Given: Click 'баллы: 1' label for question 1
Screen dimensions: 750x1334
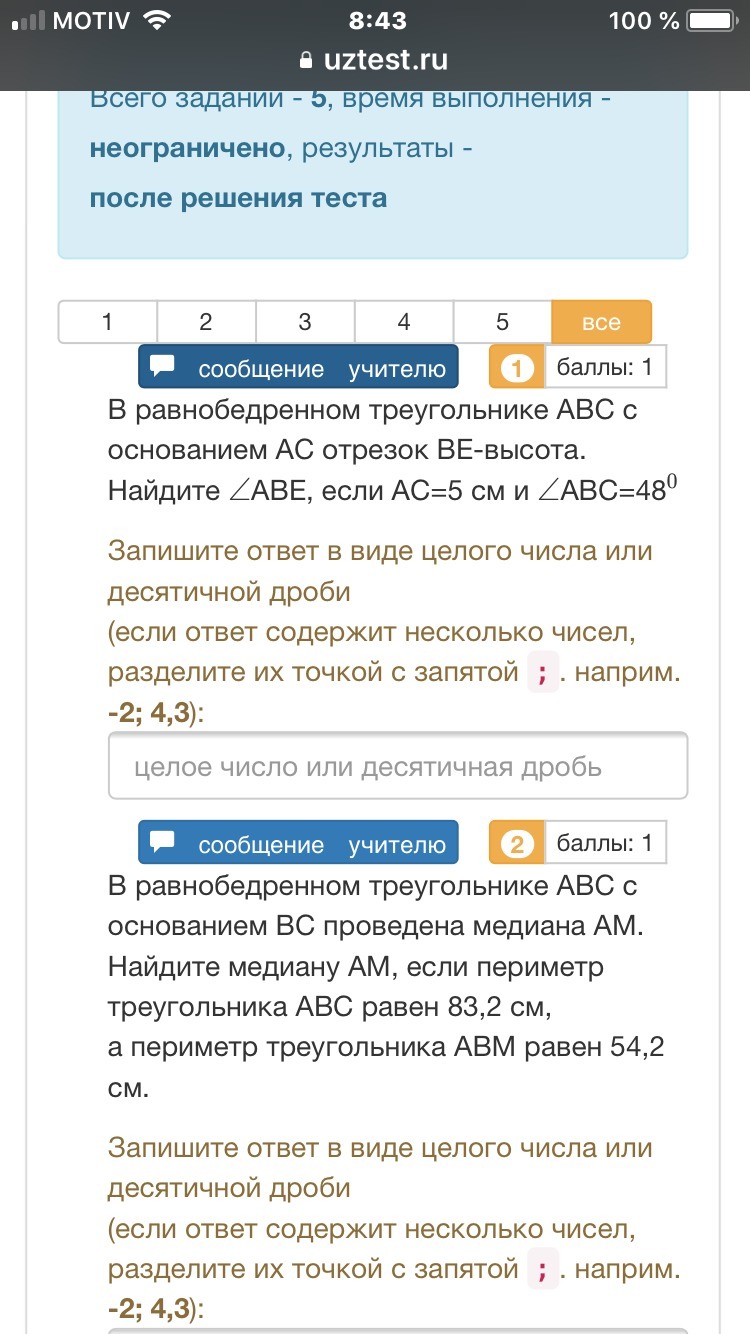Looking at the screenshot, I should pos(604,367).
